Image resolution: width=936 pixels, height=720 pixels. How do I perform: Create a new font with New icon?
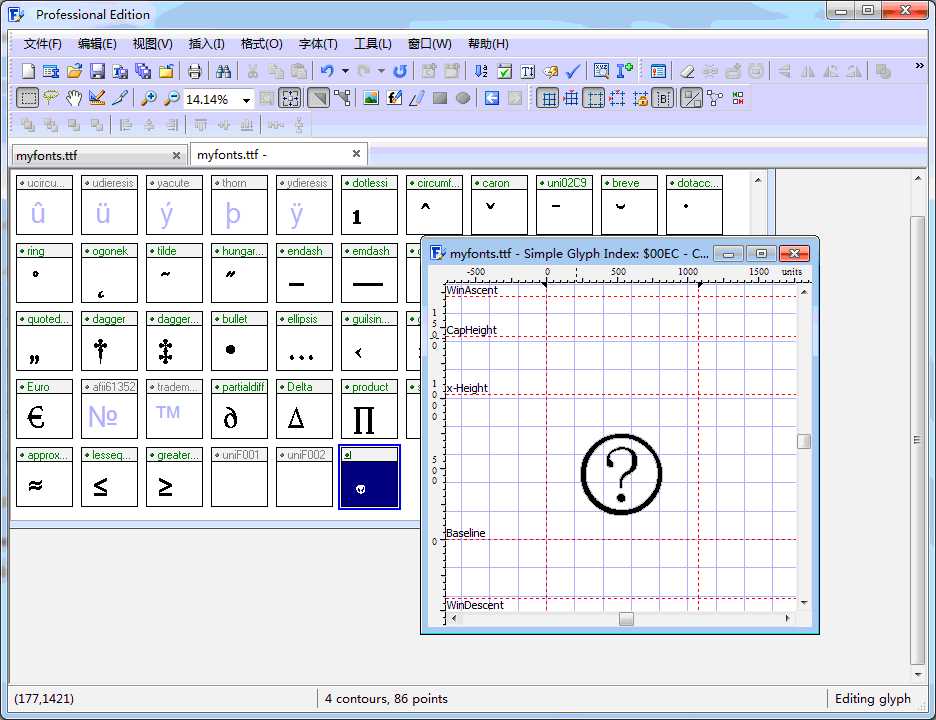pos(28,72)
